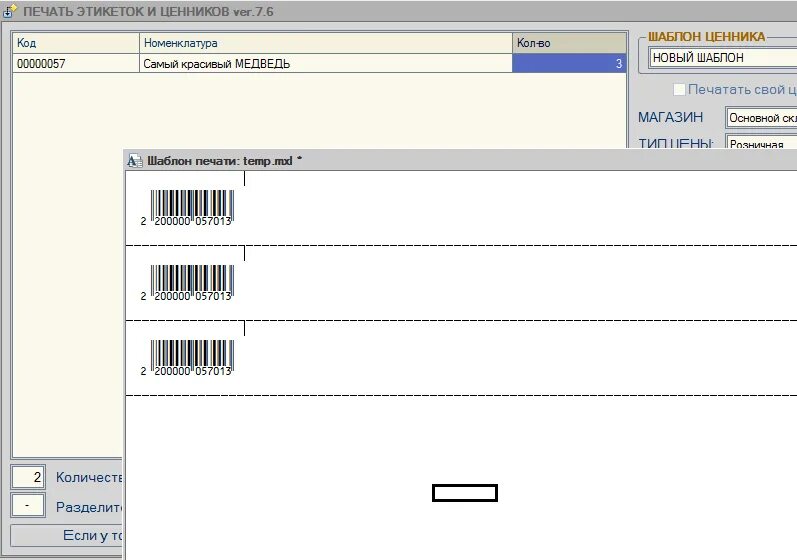This screenshot has width=797, height=560.
Task: Select the Номенклатура column header
Action: (326, 43)
